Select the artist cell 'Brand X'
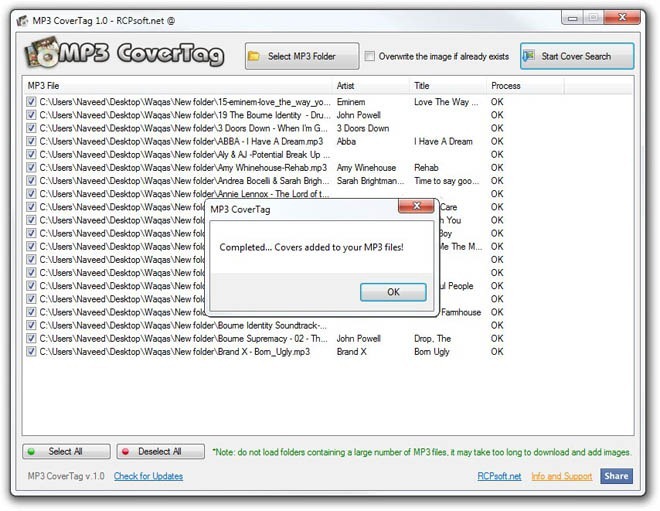The image size is (660, 511). point(351,351)
